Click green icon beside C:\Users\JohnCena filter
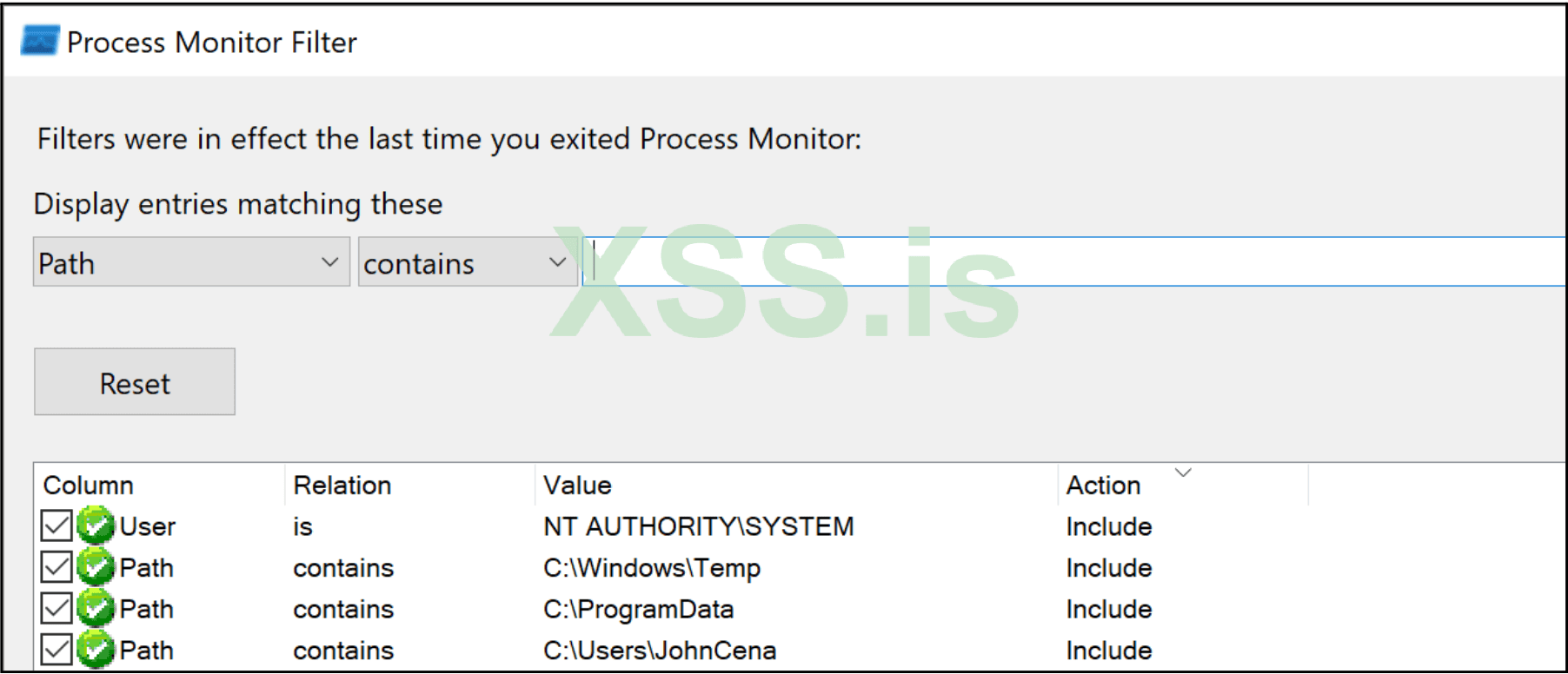 click(96, 650)
